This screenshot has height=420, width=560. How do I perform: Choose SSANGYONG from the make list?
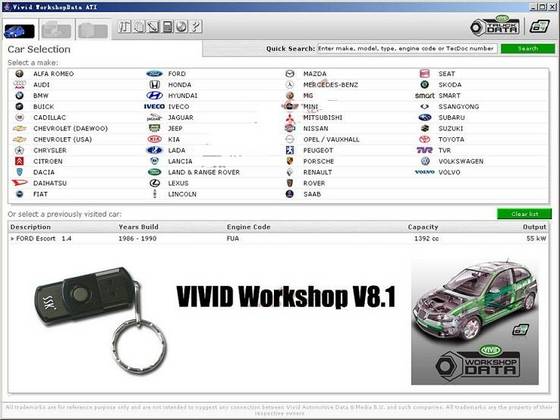point(459,106)
